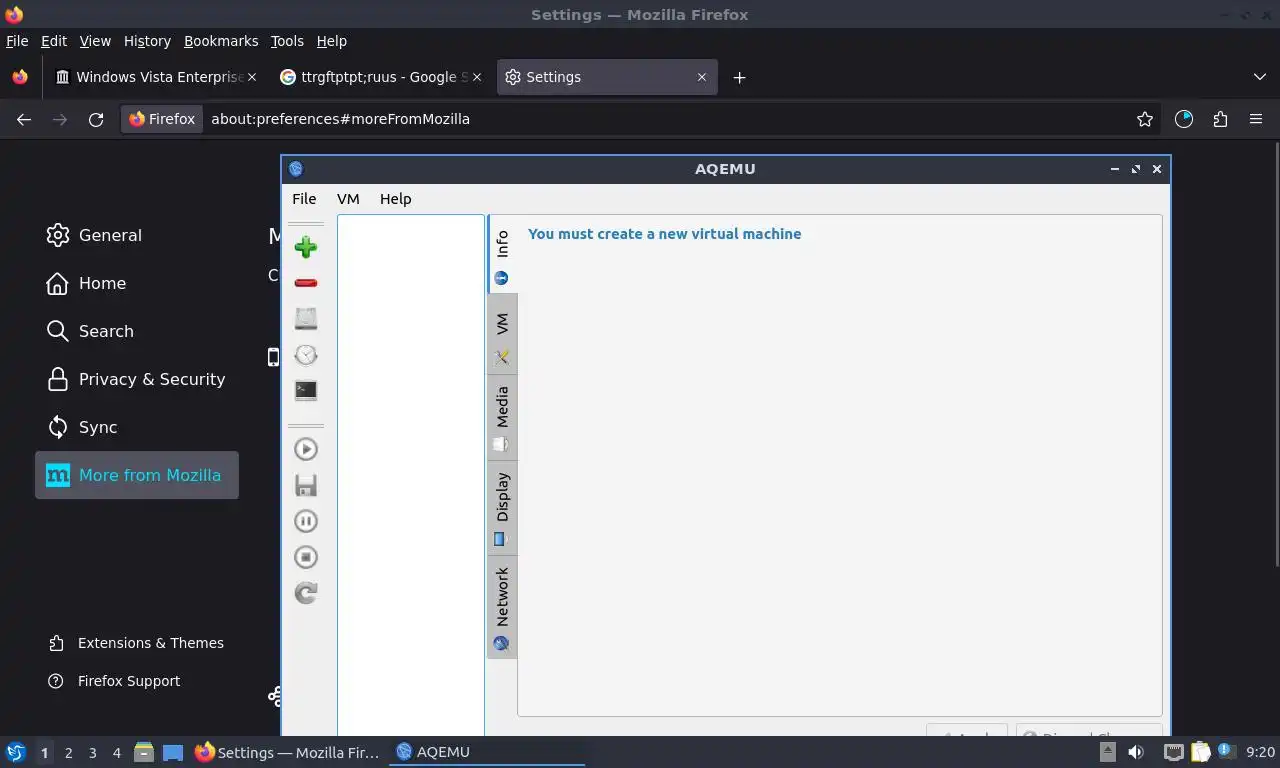Switch to workspace 3 in taskbar
The width and height of the screenshot is (1280, 768).
pos(92,753)
